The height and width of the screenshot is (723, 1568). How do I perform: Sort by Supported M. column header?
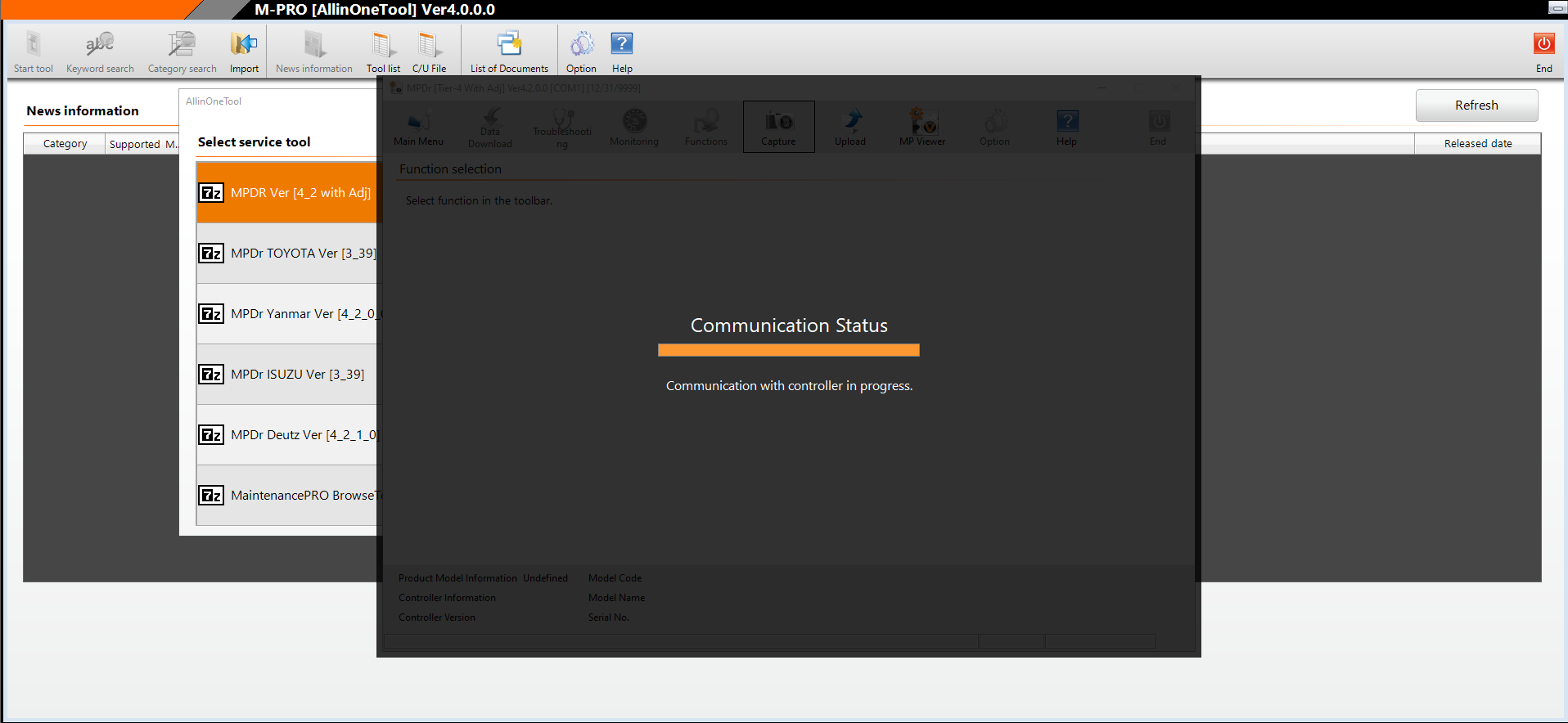pyautogui.click(x=142, y=144)
